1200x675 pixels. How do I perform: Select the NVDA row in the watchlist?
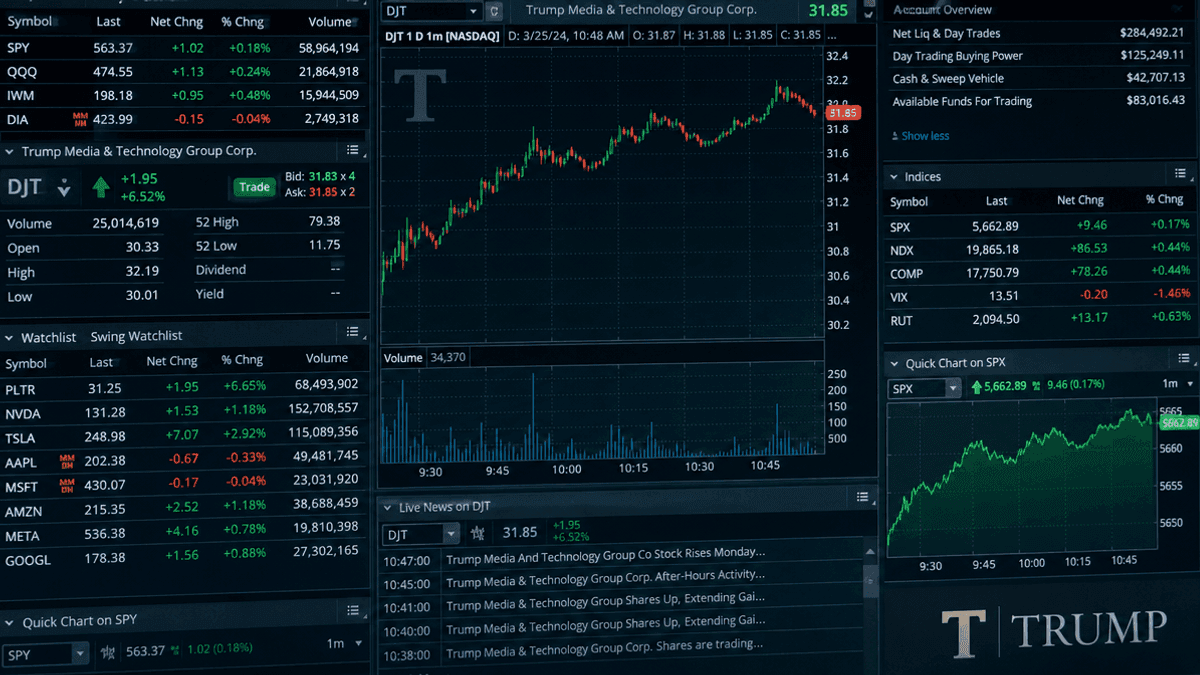point(184,411)
